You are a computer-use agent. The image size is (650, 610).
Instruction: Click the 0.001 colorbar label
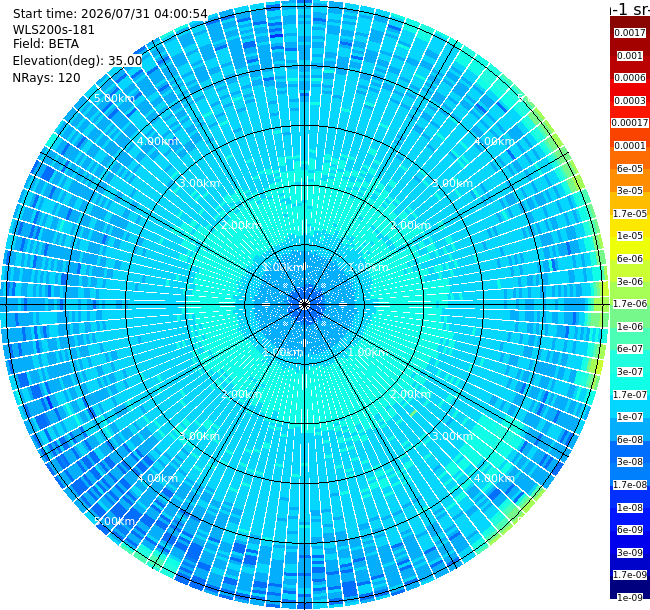630,56
